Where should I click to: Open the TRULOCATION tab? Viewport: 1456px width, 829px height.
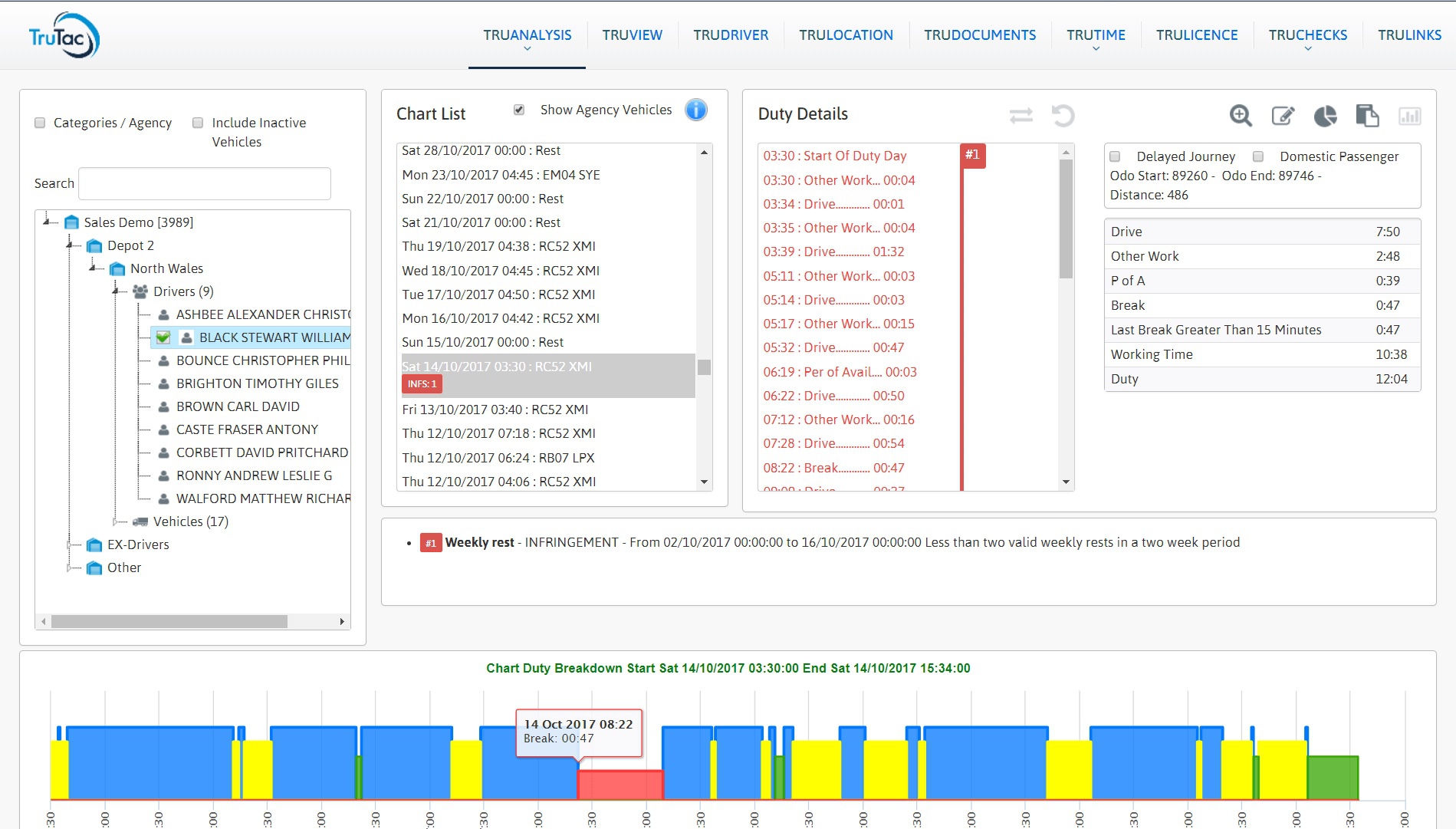[x=846, y=35]
